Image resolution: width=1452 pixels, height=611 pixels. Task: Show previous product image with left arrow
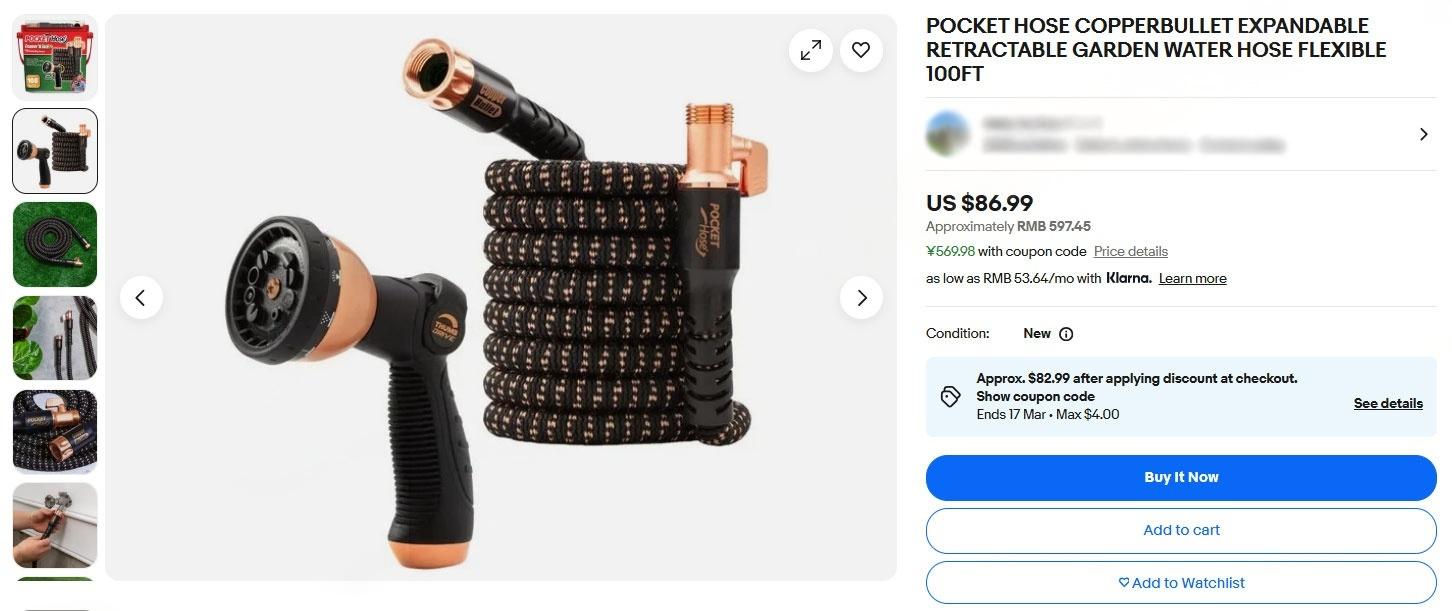click(141, 297)
